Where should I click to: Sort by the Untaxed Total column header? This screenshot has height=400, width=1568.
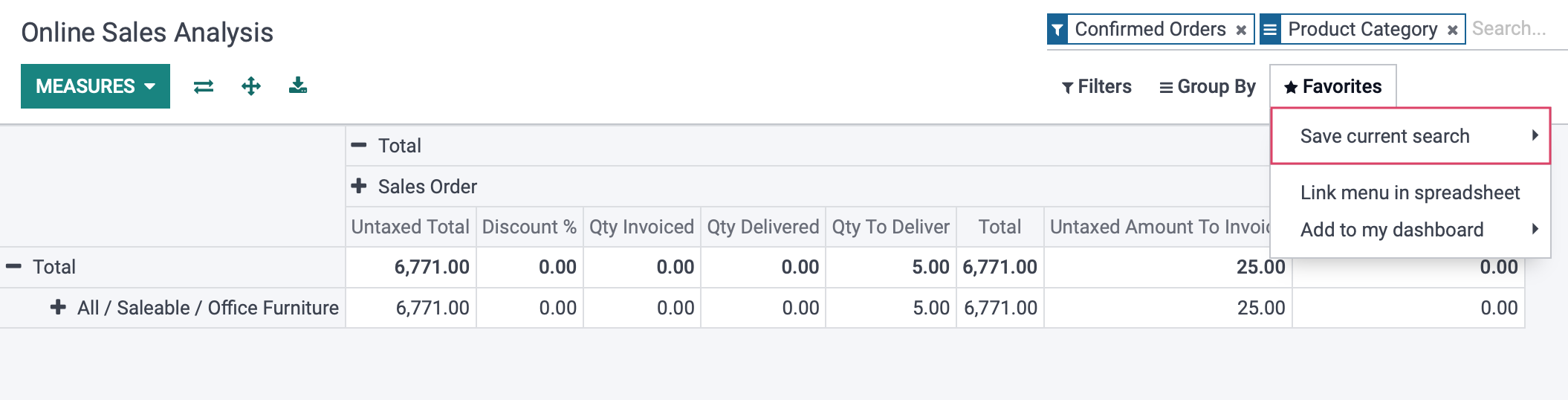coord(410,227)
